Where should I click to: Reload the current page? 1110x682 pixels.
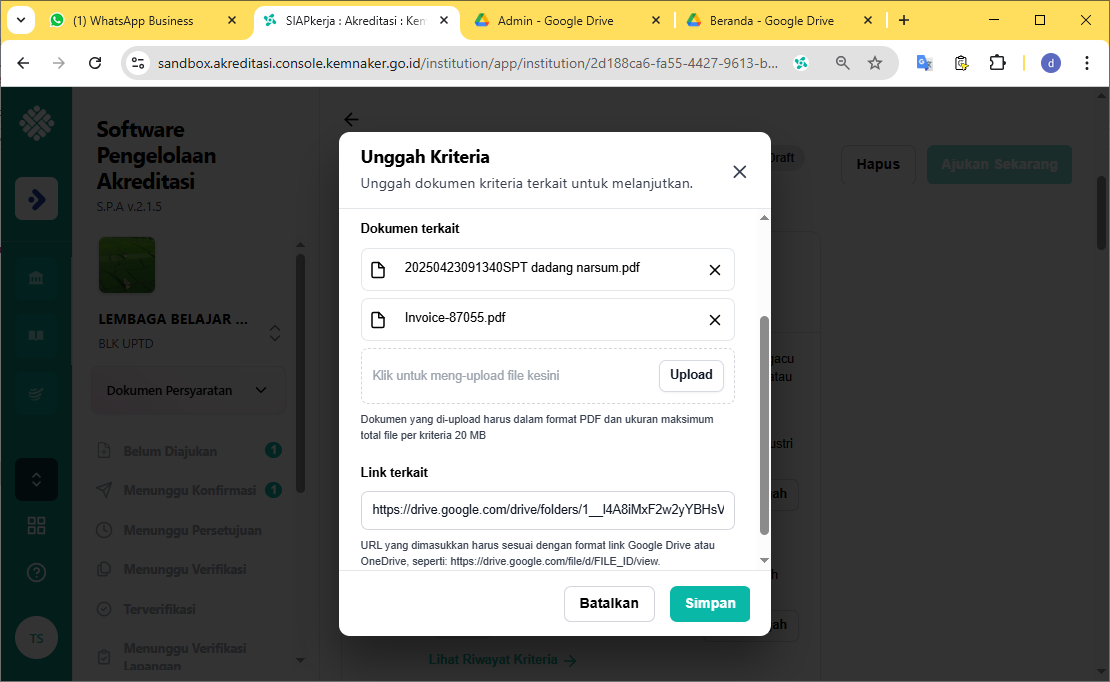click(x=95, y=63)
